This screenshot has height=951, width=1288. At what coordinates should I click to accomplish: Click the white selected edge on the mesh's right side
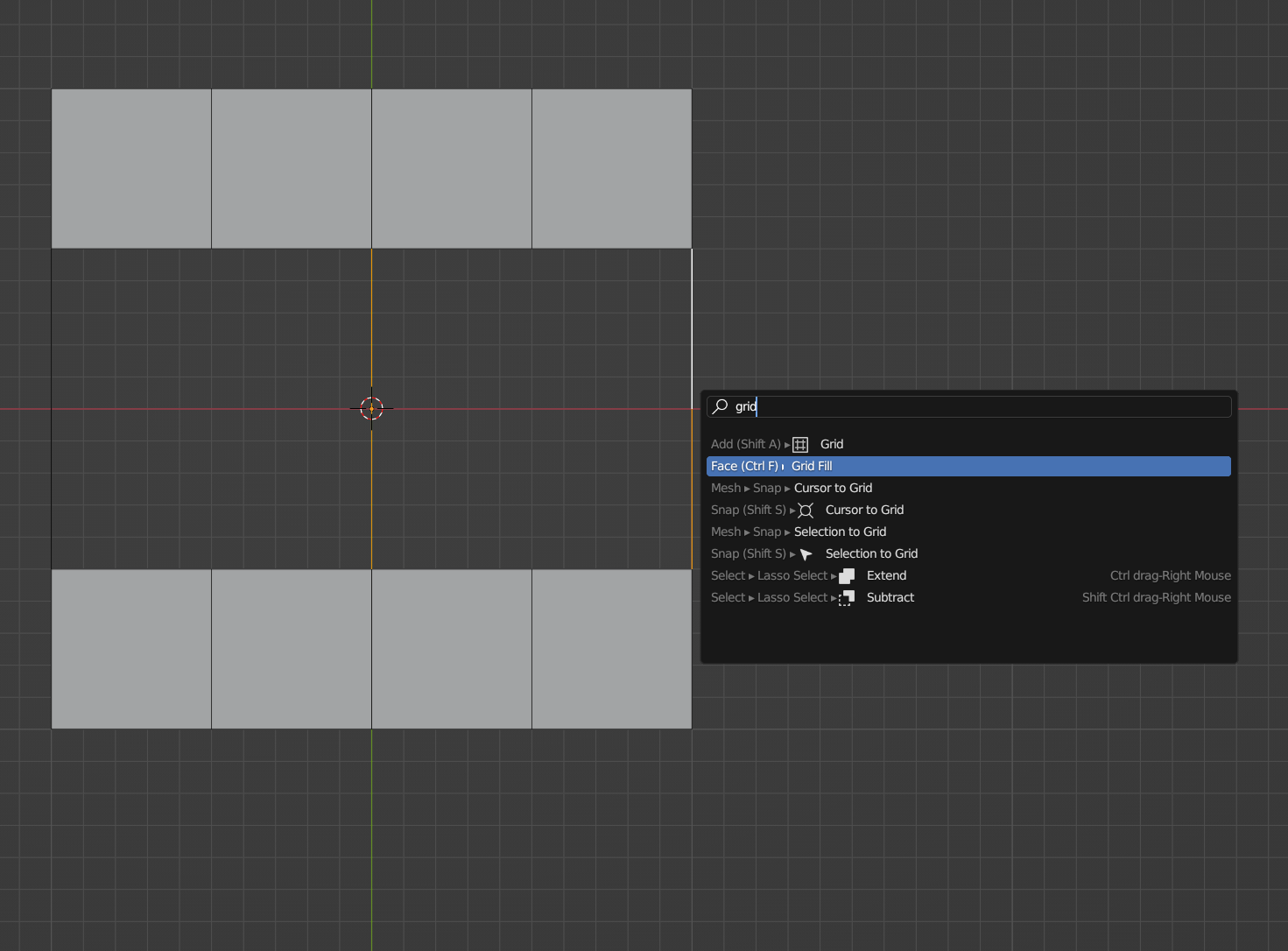pyautogui.click(x=692, y=329)
